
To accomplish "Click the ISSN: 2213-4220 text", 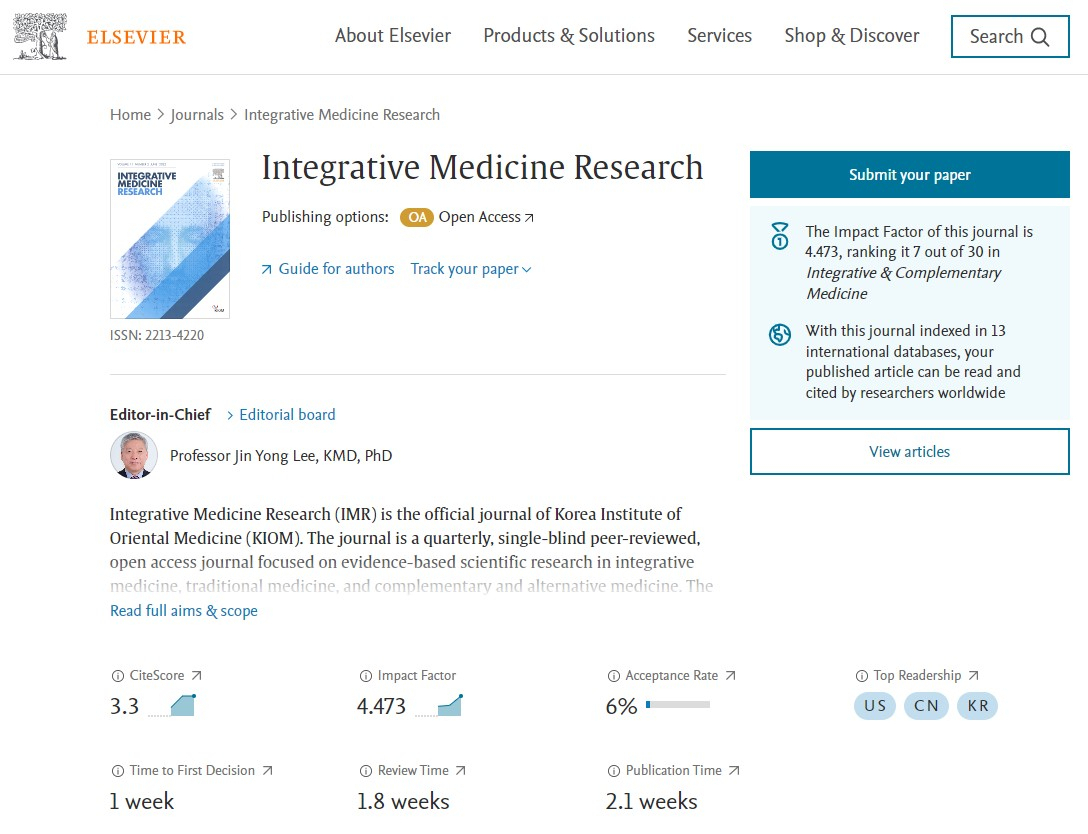I will 157,335.
